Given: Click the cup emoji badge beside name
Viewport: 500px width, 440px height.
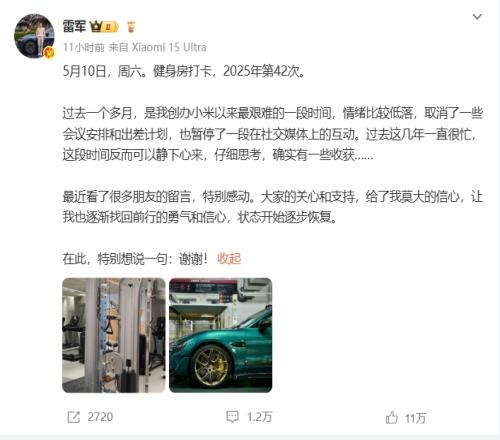Looking at the screenshot, I should click(x=131, y=27).
